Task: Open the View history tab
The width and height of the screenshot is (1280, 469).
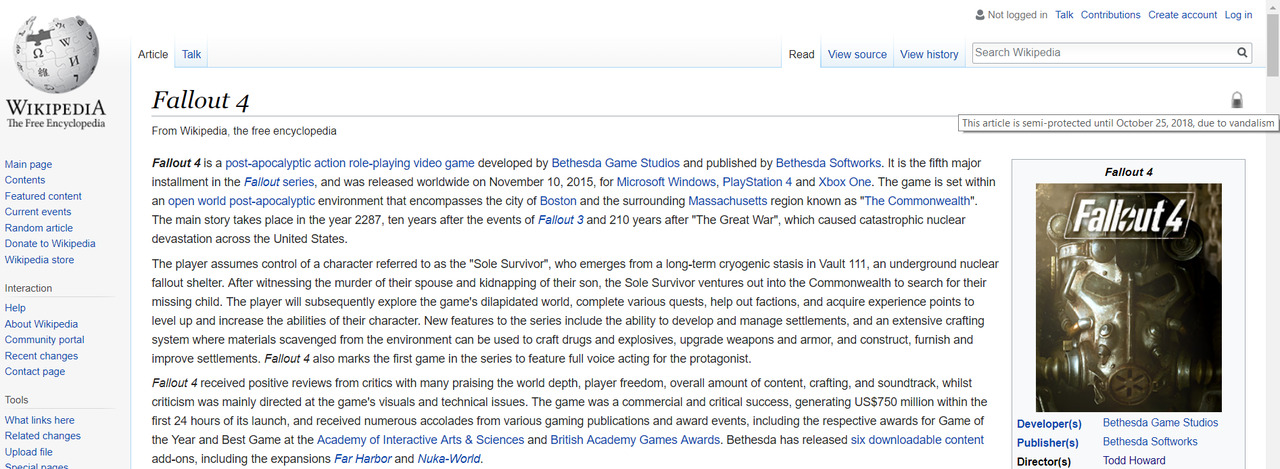Action: point(929,55)
